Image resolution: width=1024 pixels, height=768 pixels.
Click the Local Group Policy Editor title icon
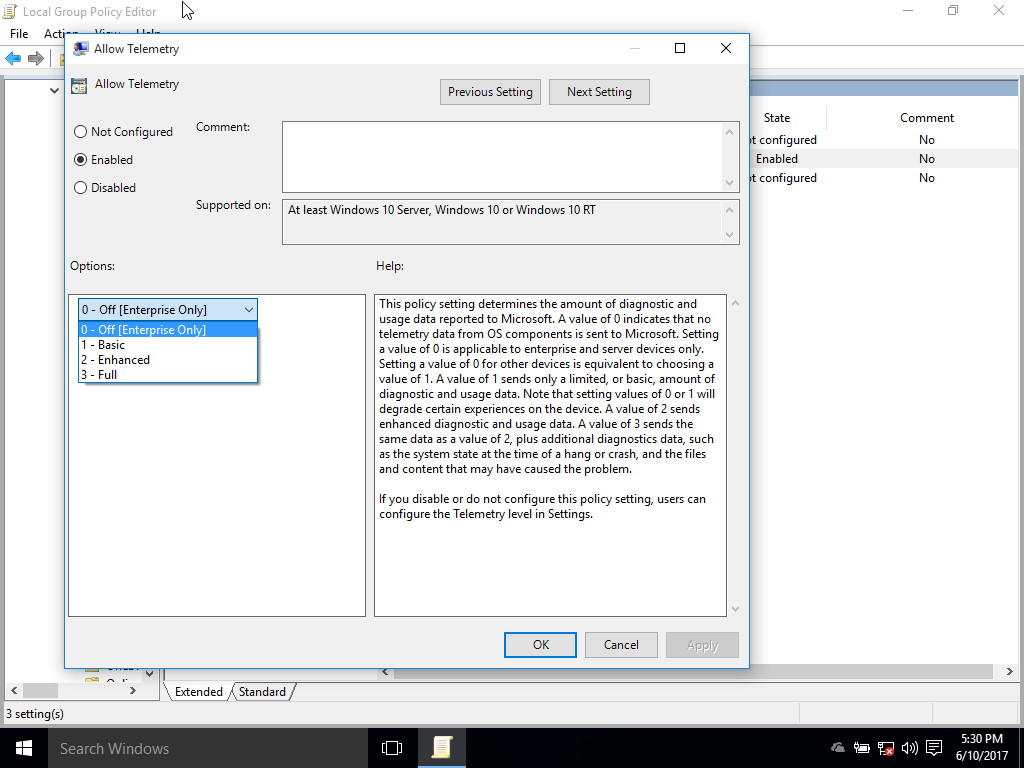[x=10, y=12]
